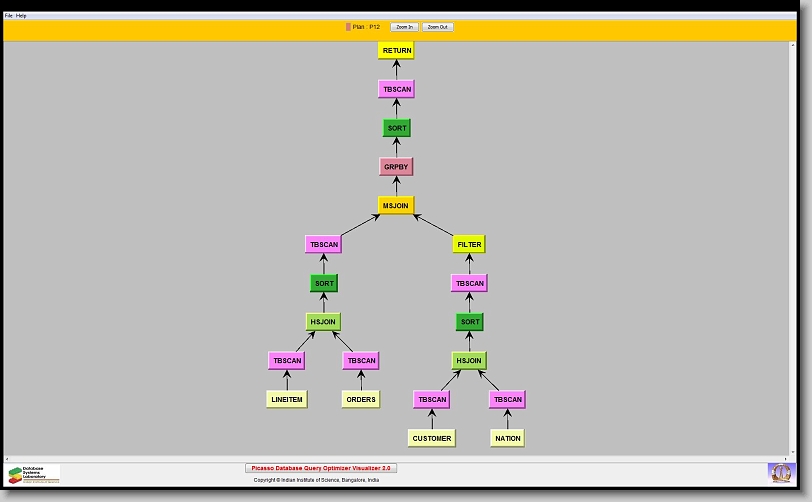Screen dimensions: 812x502
Task: Click the CUSTOMER table node
Action: [432, 439]
